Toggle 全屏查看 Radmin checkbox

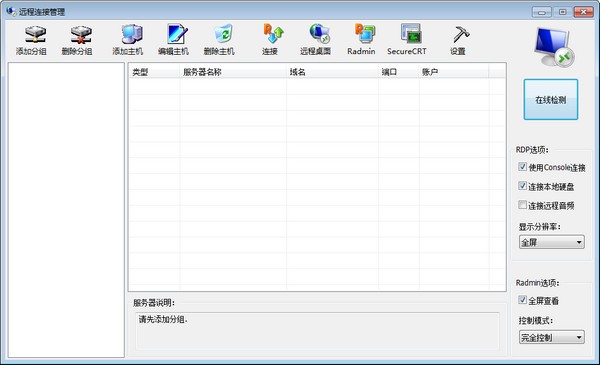[523, 300]
